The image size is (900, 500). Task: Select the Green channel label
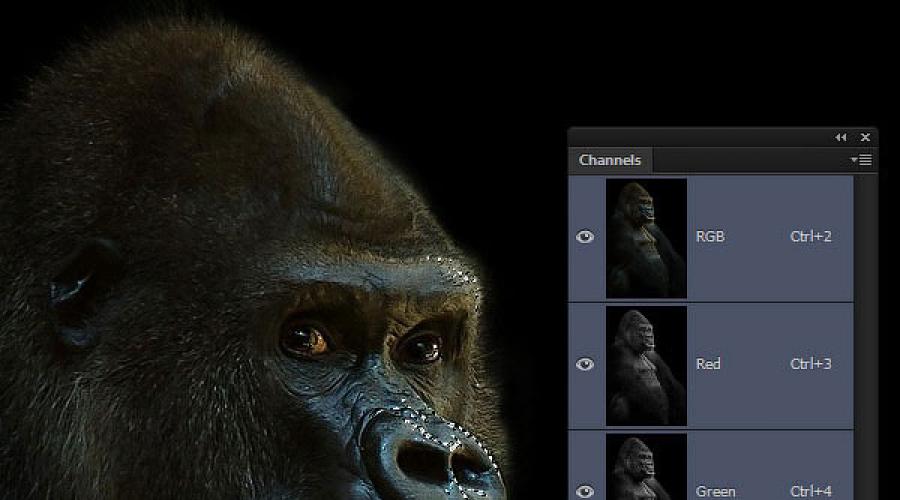715,491
